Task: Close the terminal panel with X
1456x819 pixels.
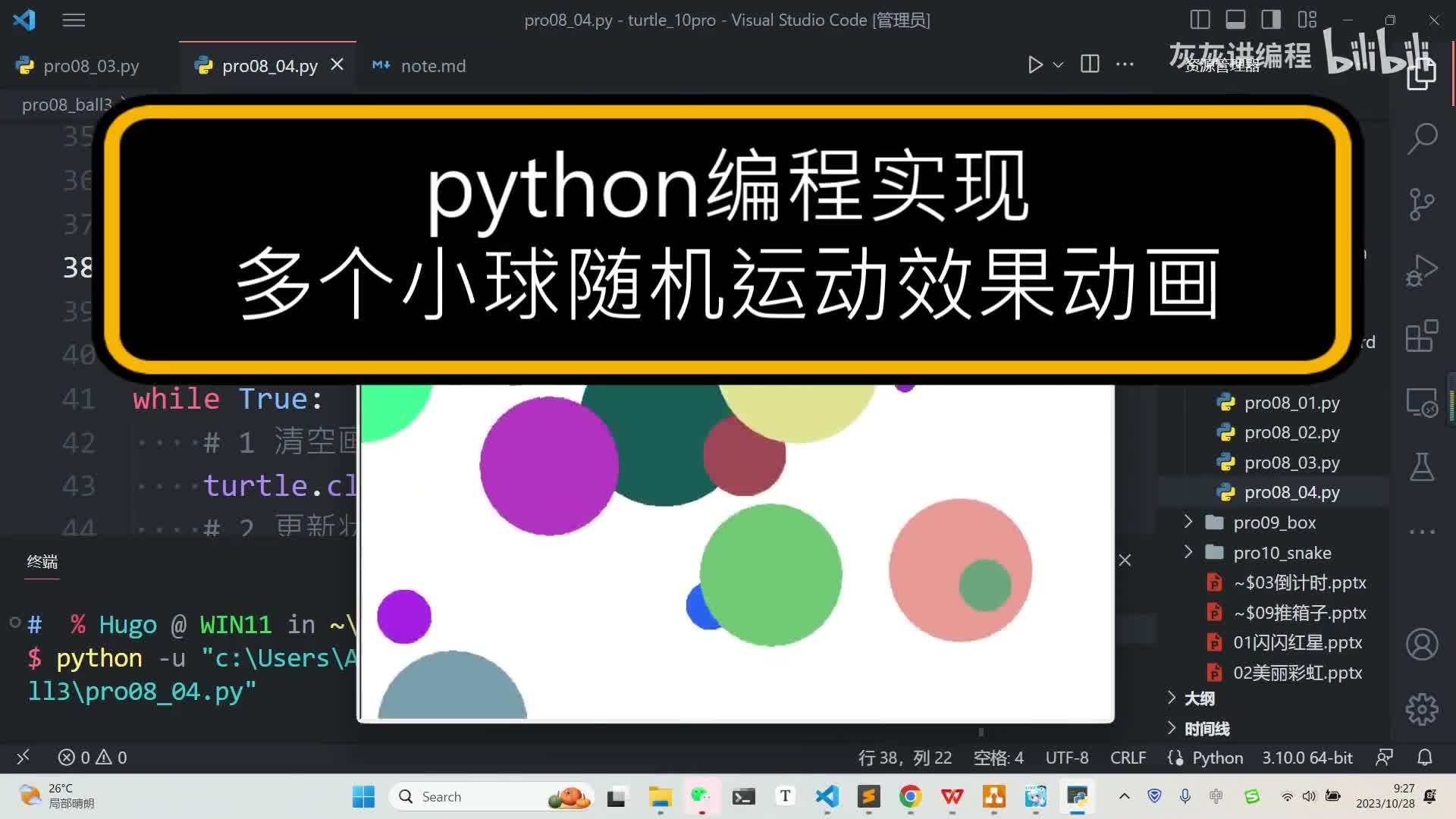Action: (x=1125, y=560)
